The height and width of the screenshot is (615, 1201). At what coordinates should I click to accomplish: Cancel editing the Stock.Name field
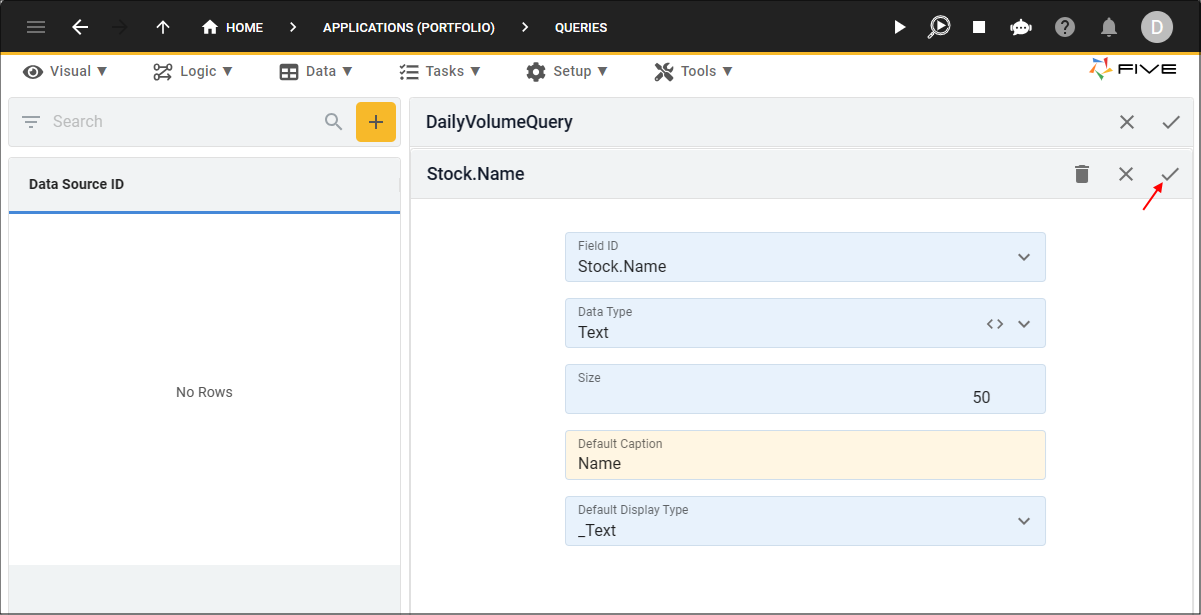coord(1126,174)
